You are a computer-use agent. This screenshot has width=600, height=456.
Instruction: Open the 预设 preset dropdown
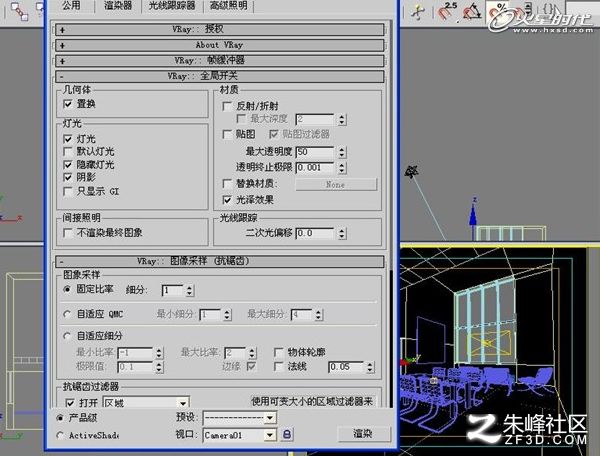coord(240,417)
